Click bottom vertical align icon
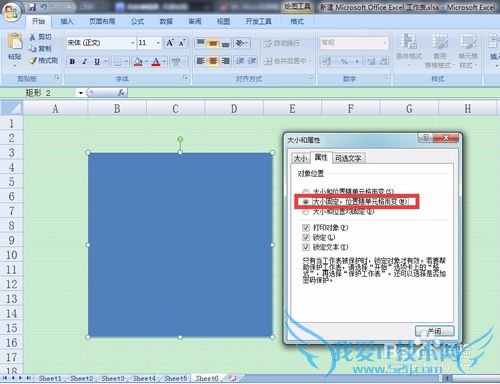 pyautogui.click(x=225, y=43)
